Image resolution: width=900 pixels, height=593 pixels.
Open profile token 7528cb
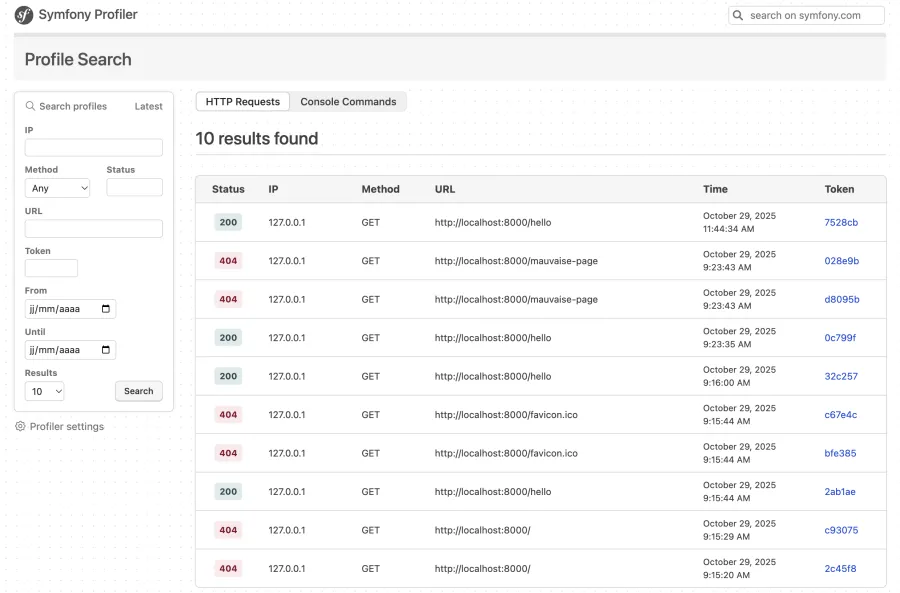(840, 222)
